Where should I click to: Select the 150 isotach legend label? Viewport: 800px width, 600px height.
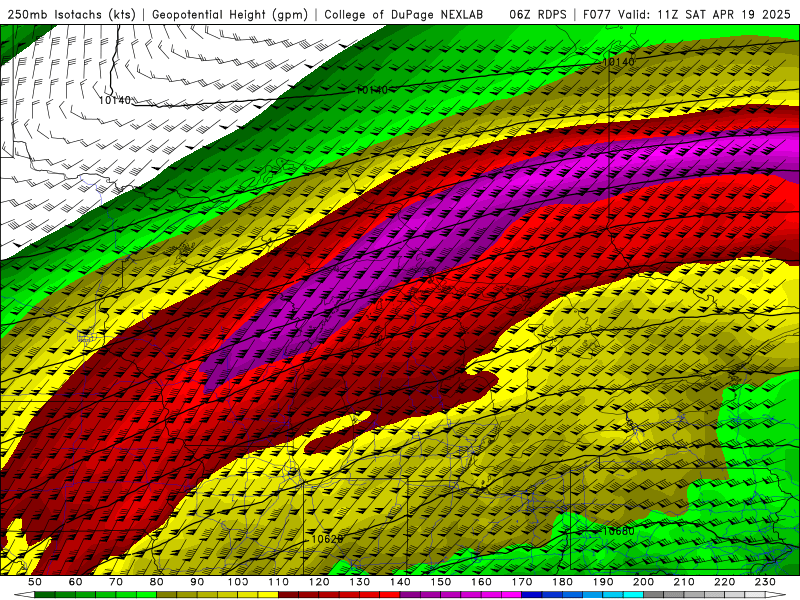[x=441, y=582]
